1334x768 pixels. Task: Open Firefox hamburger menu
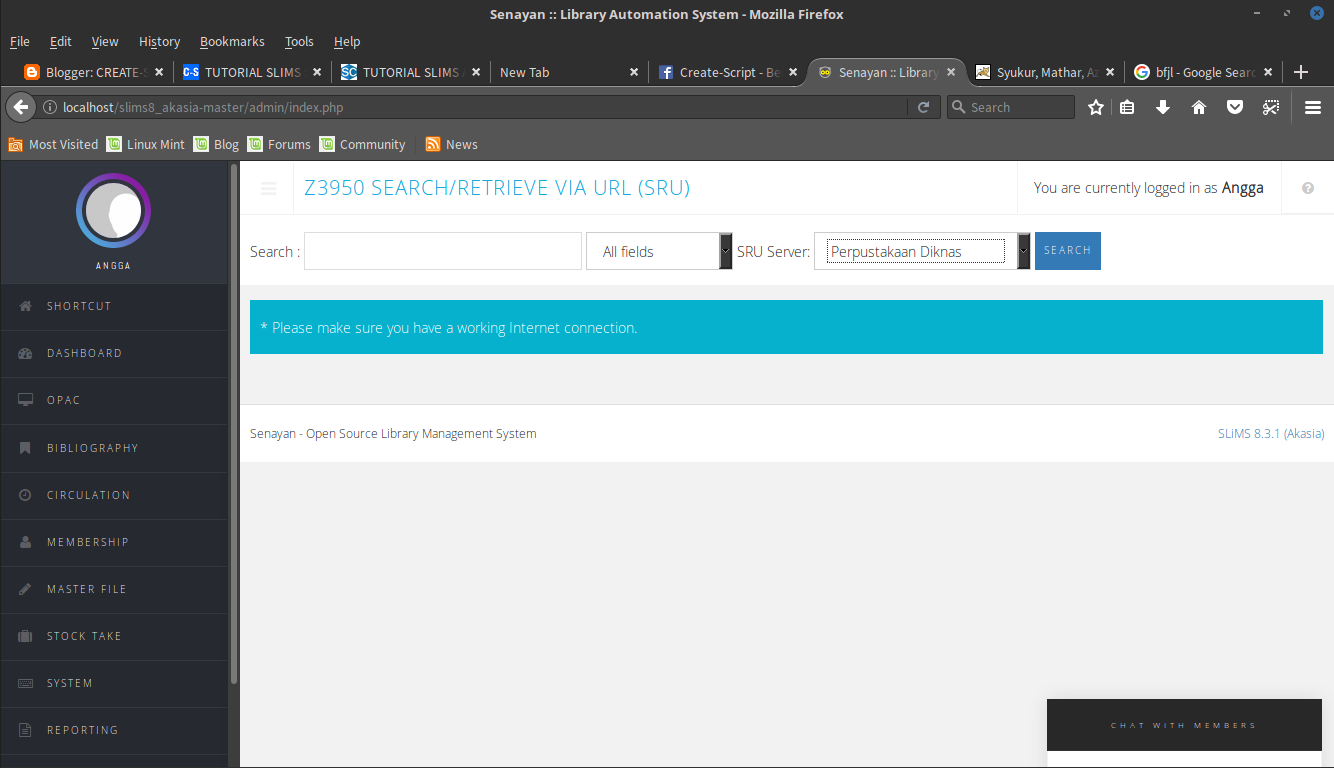1313,107
